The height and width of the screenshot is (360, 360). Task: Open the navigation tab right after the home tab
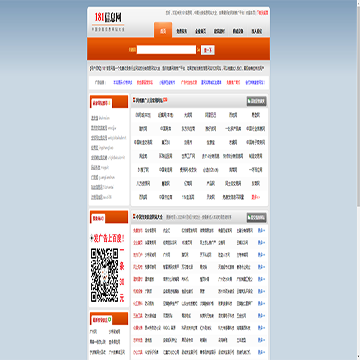181,32
